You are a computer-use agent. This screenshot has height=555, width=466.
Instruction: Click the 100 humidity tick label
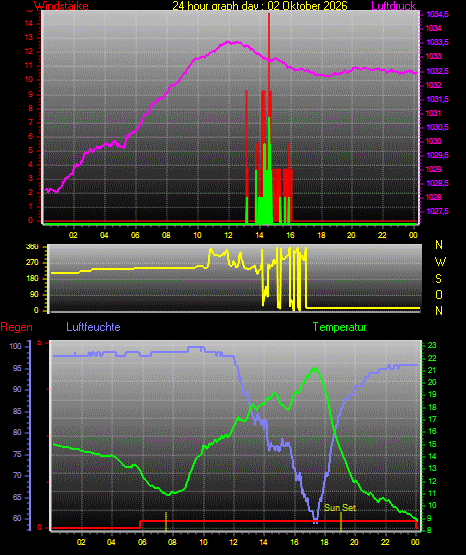coord(16,346)
